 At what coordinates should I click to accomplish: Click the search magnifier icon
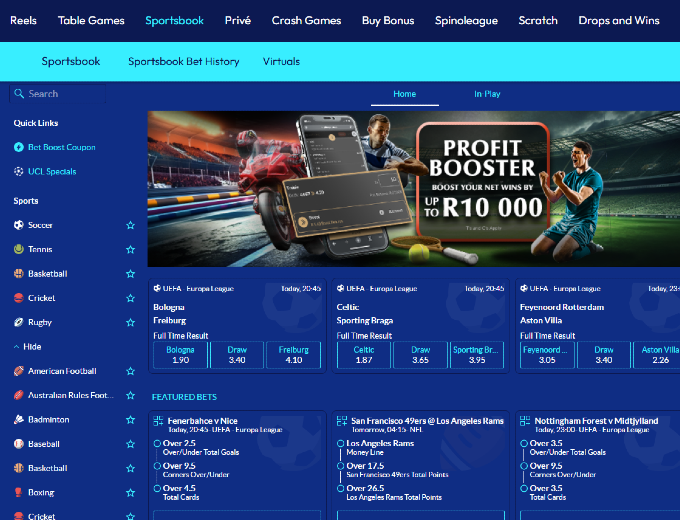pyautogui.click(x=19, y=94)
